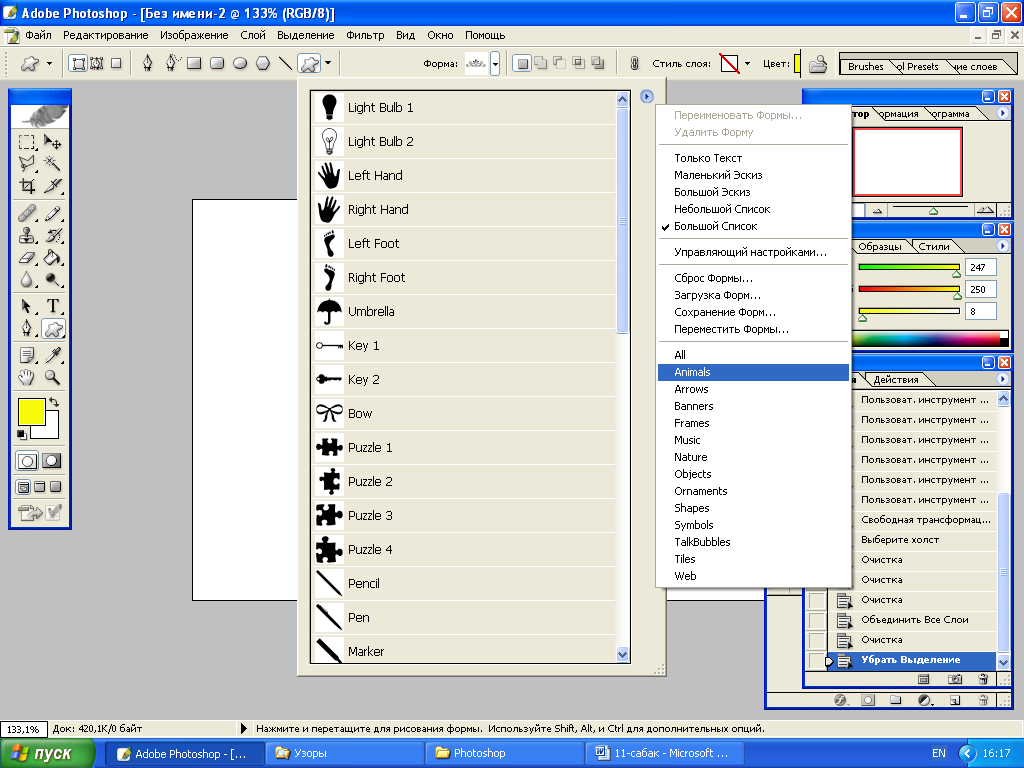Select Create new shape layer option

click(521, 63)
